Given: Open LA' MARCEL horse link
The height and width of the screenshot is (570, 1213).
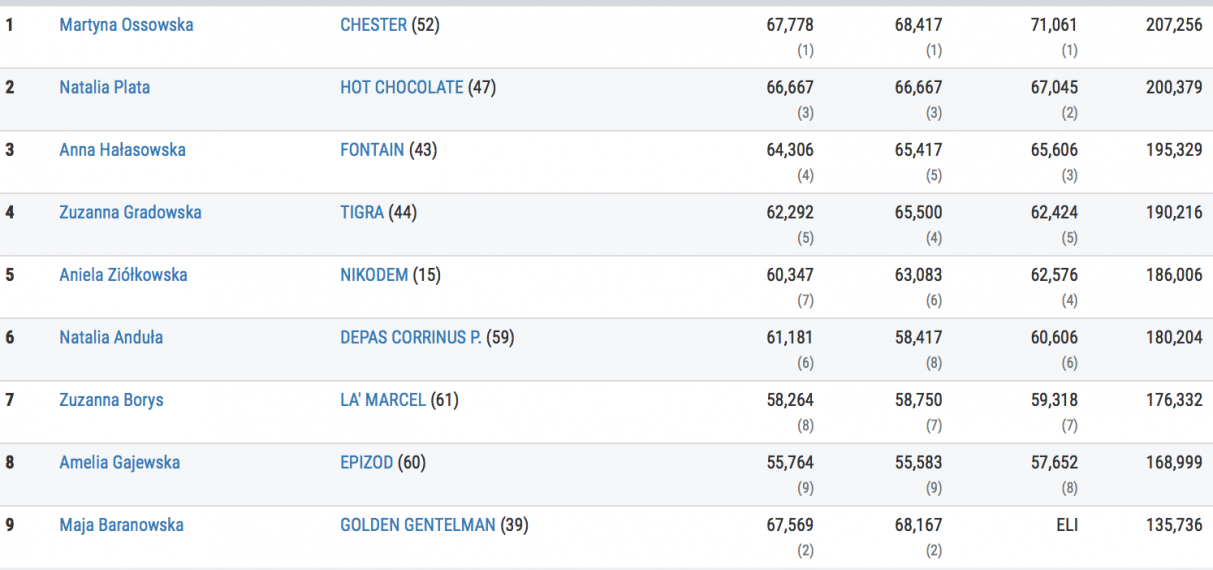Looking at the screenshot, I should [382, 400].
